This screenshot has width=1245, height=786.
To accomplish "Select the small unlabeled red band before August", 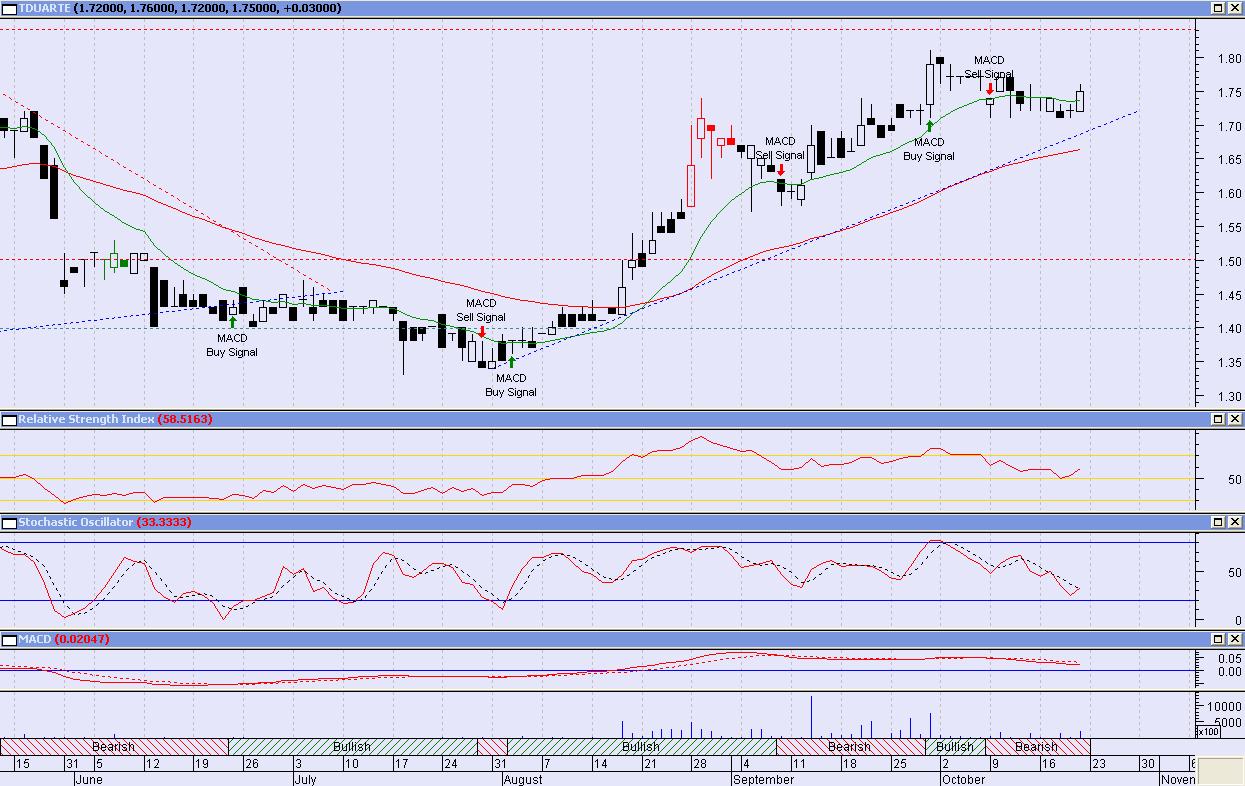I will click(x=492, y=747).
